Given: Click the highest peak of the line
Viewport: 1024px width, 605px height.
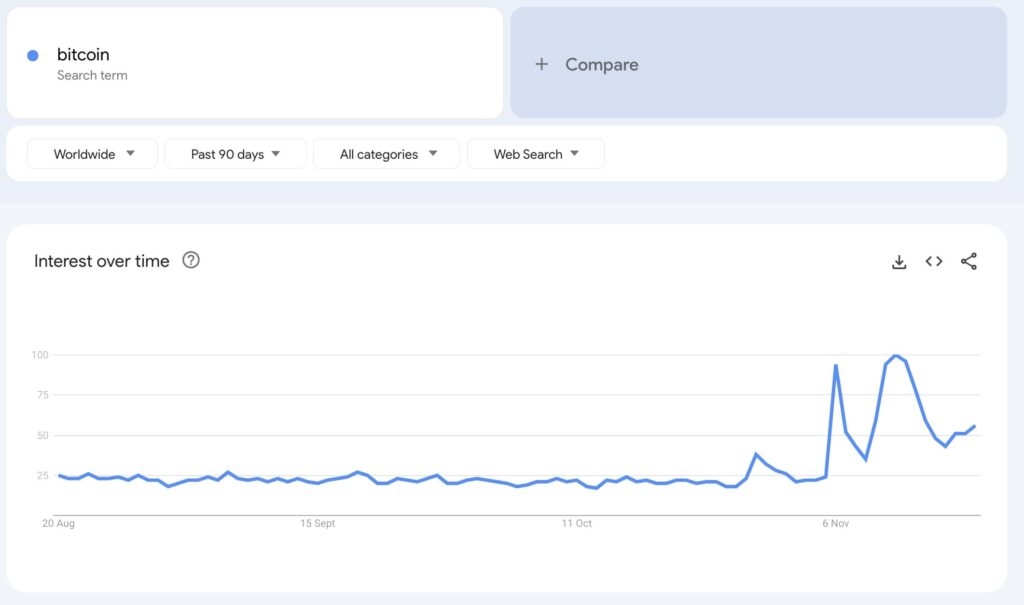Looking at the screenshot, I should click(896, 356).
